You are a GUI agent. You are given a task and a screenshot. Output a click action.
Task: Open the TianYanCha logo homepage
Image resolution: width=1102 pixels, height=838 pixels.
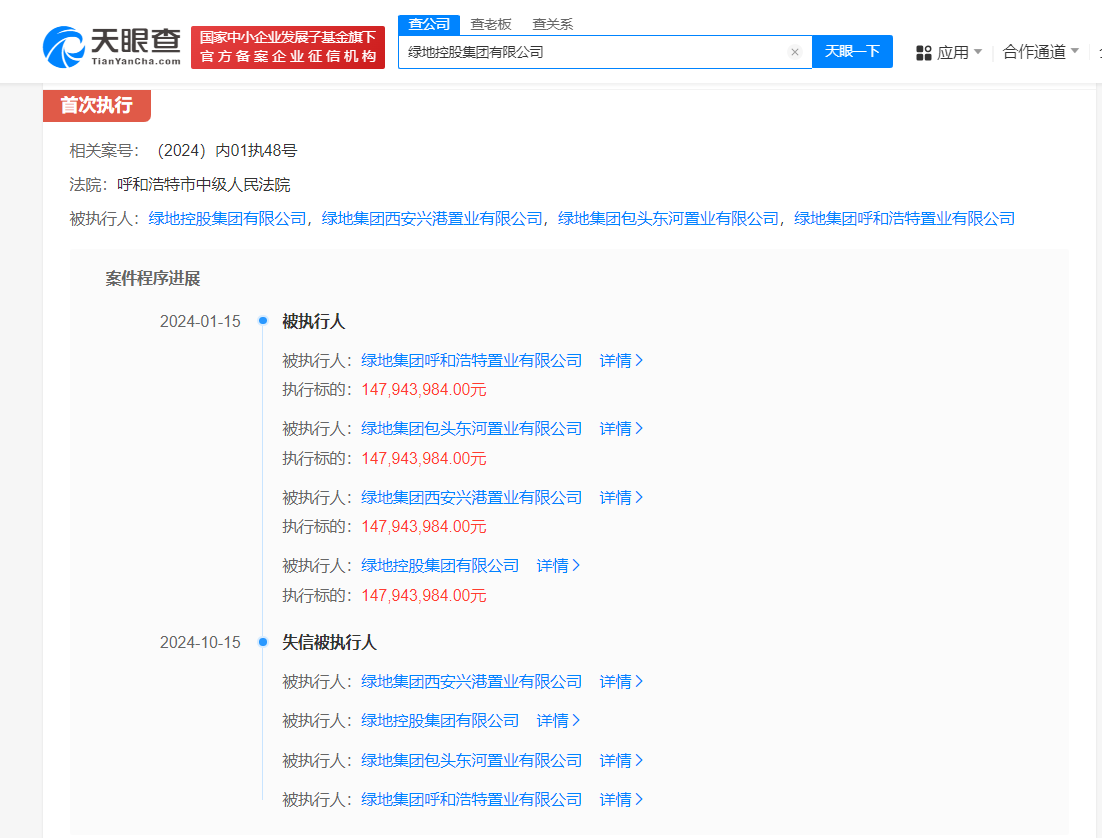[x=112, y=47]
